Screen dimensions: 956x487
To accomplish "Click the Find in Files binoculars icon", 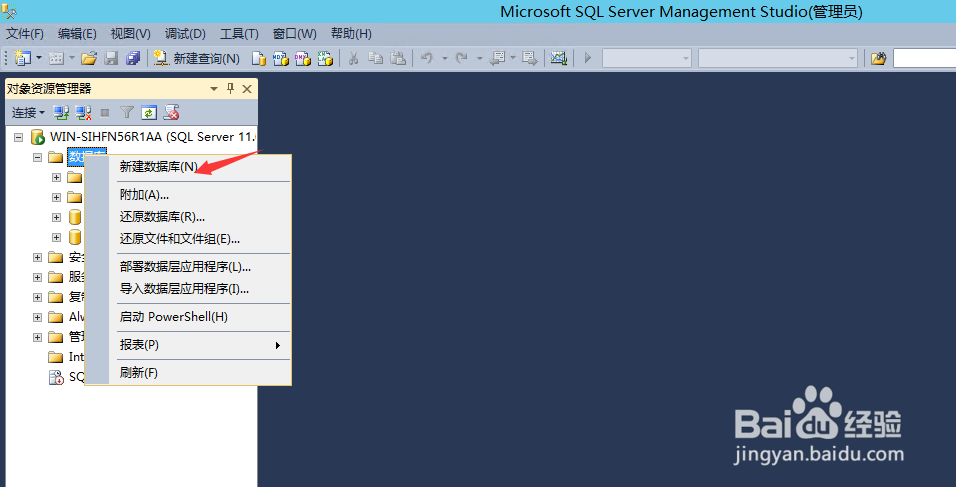I will click(x=878, y=59).
